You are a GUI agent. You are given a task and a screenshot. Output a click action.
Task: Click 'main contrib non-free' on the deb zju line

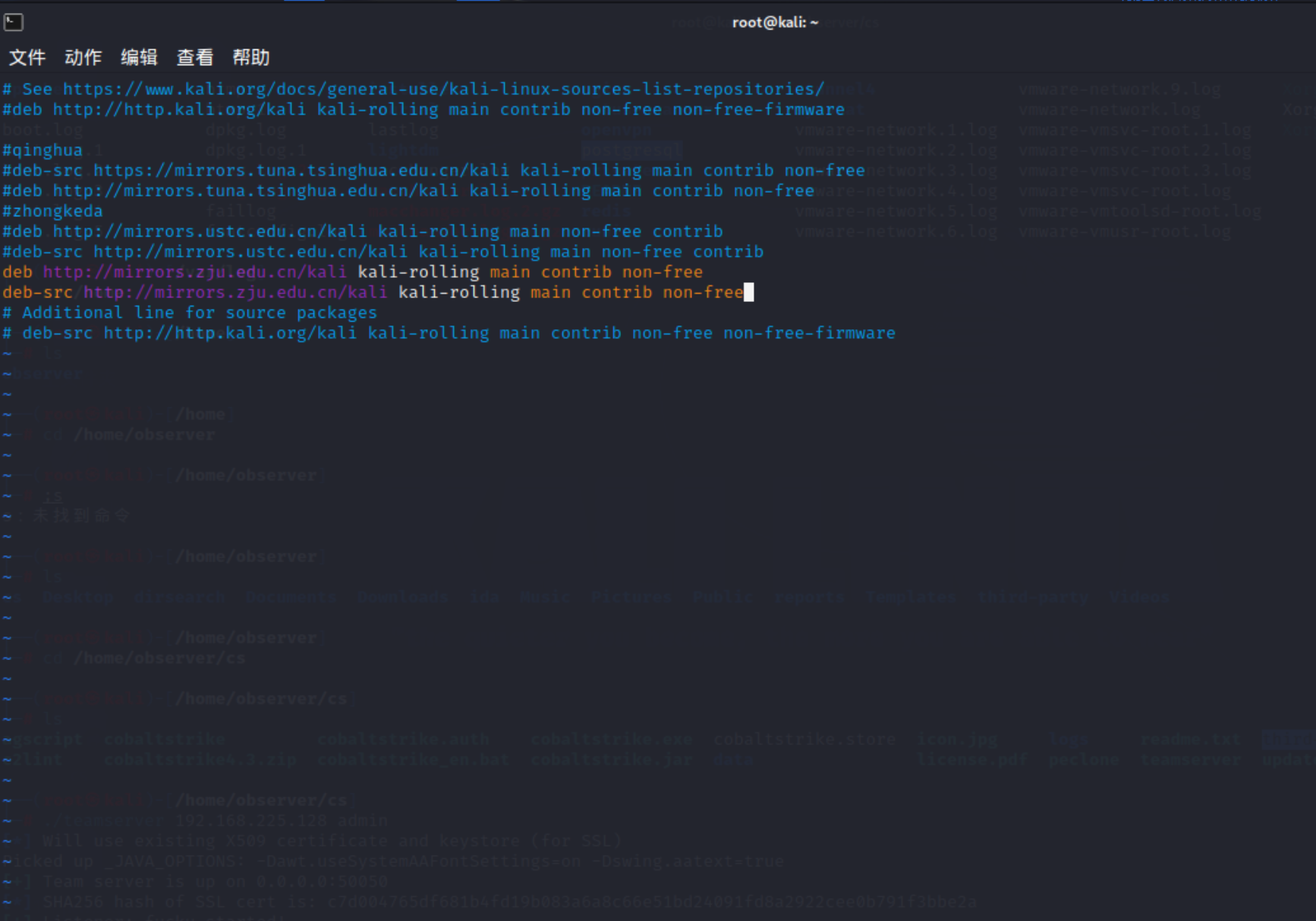[597, 272]
